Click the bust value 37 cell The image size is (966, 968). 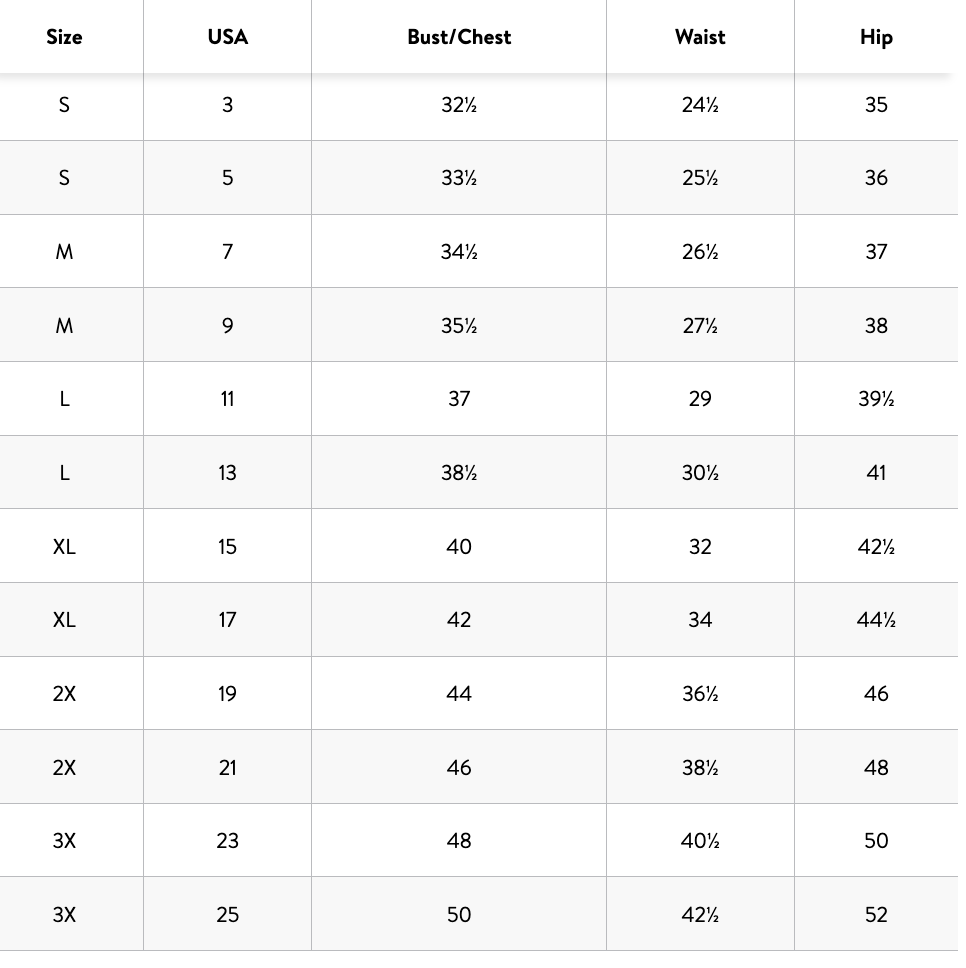pos(459,399)
